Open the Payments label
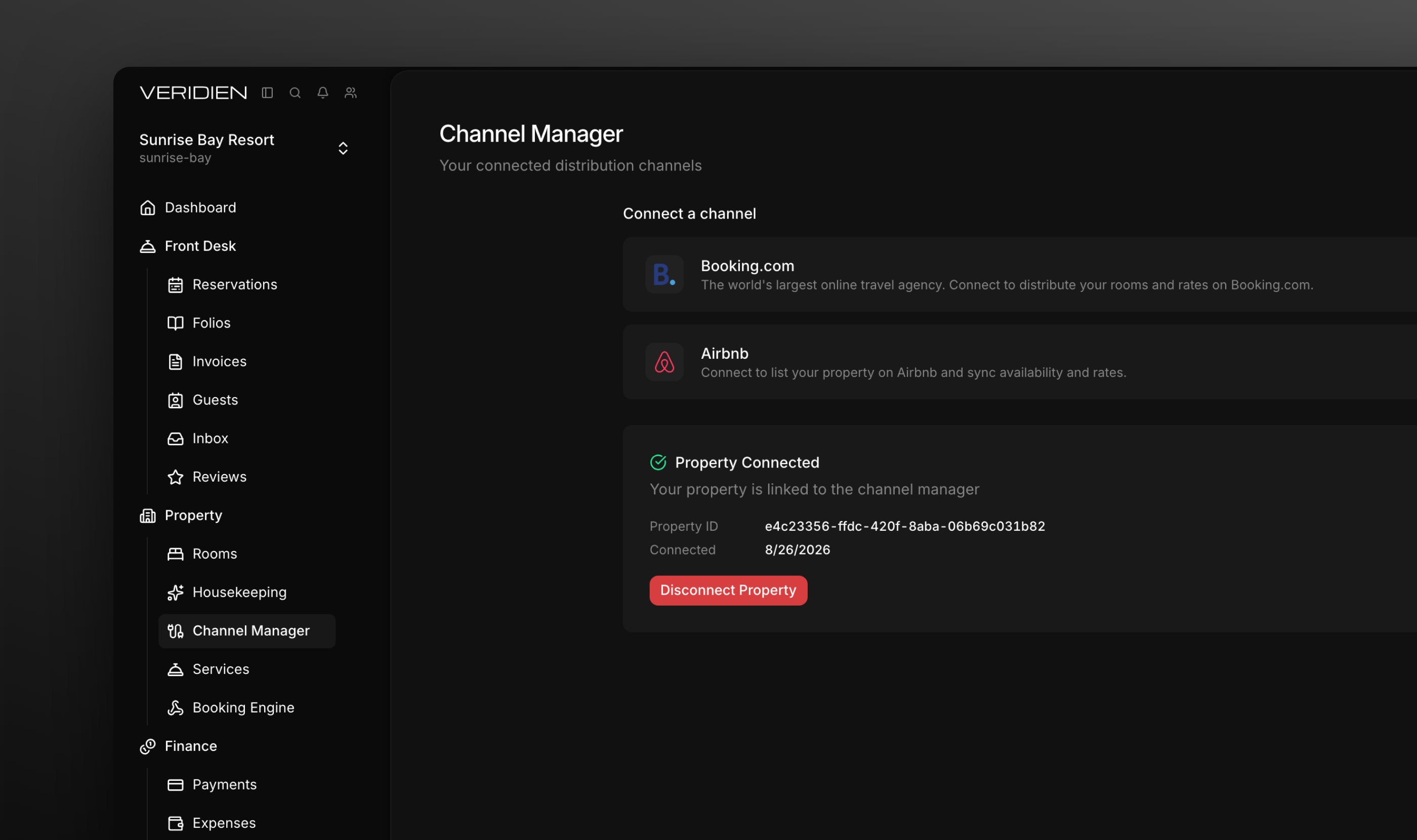Viewport: 1417px width, 840px height. coord(225,784)
